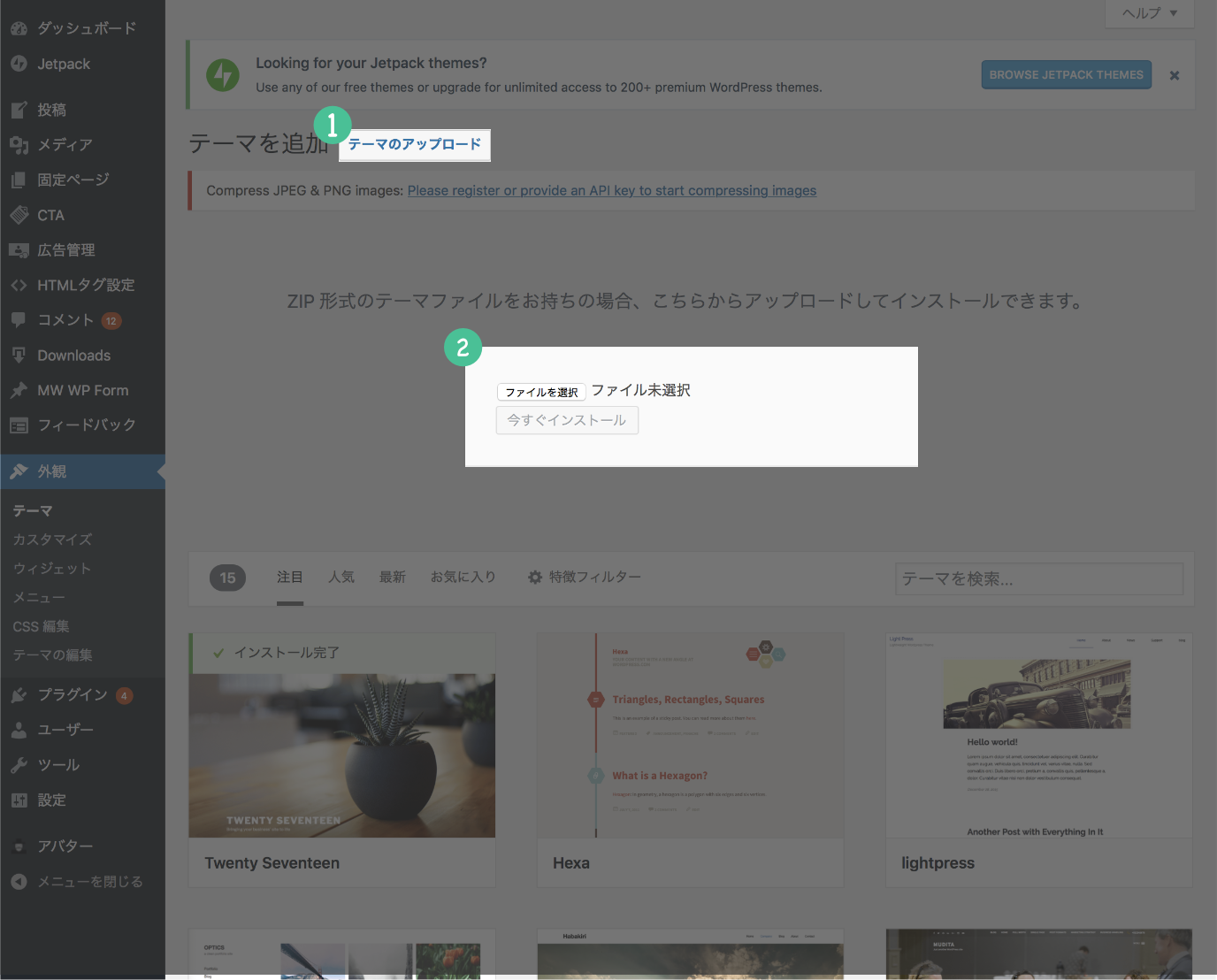Open ウィジェット in appearance submenu
The image size is (1217, 980).
tap(52, 569)
